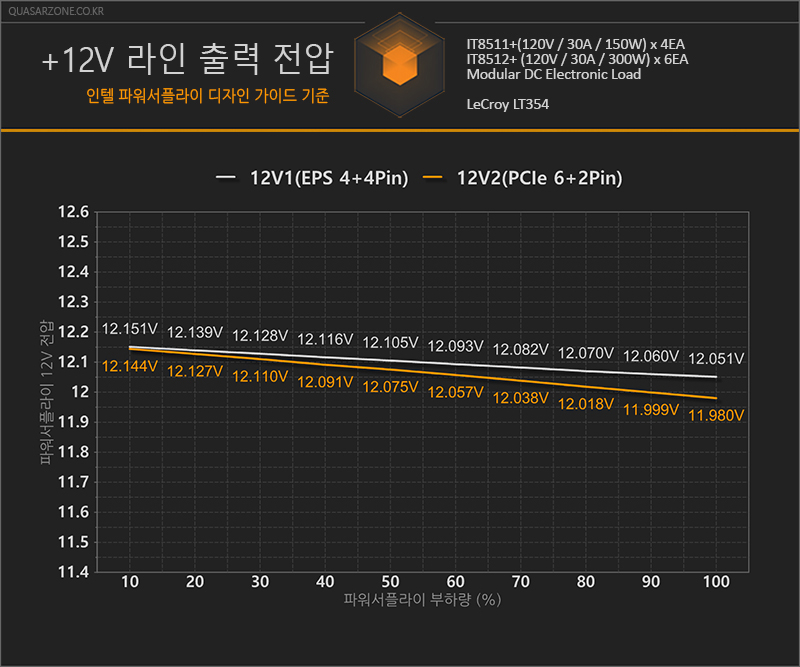Click the orange 12.075V data label

tap(390, 387)
